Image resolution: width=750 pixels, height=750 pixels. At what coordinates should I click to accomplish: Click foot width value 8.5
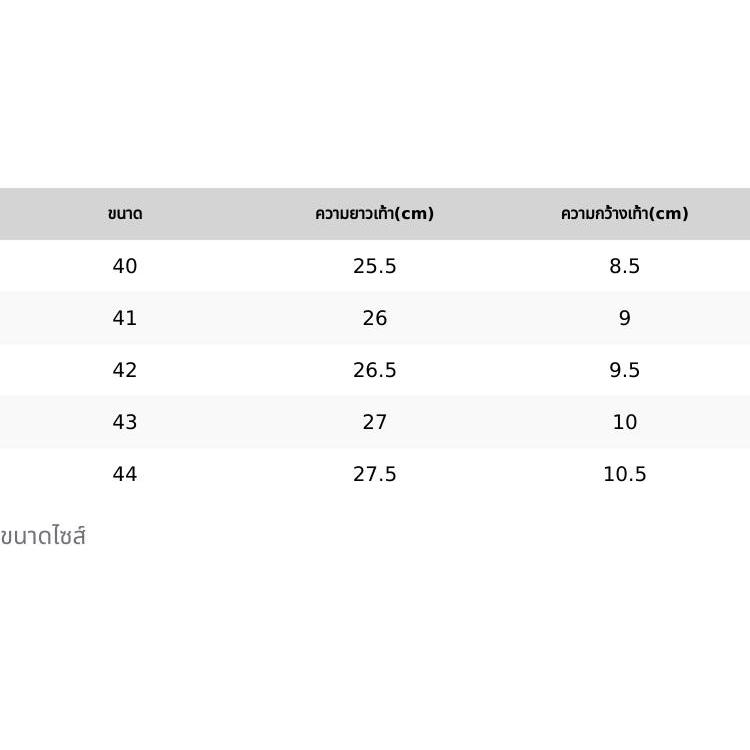tap(625, 266)
